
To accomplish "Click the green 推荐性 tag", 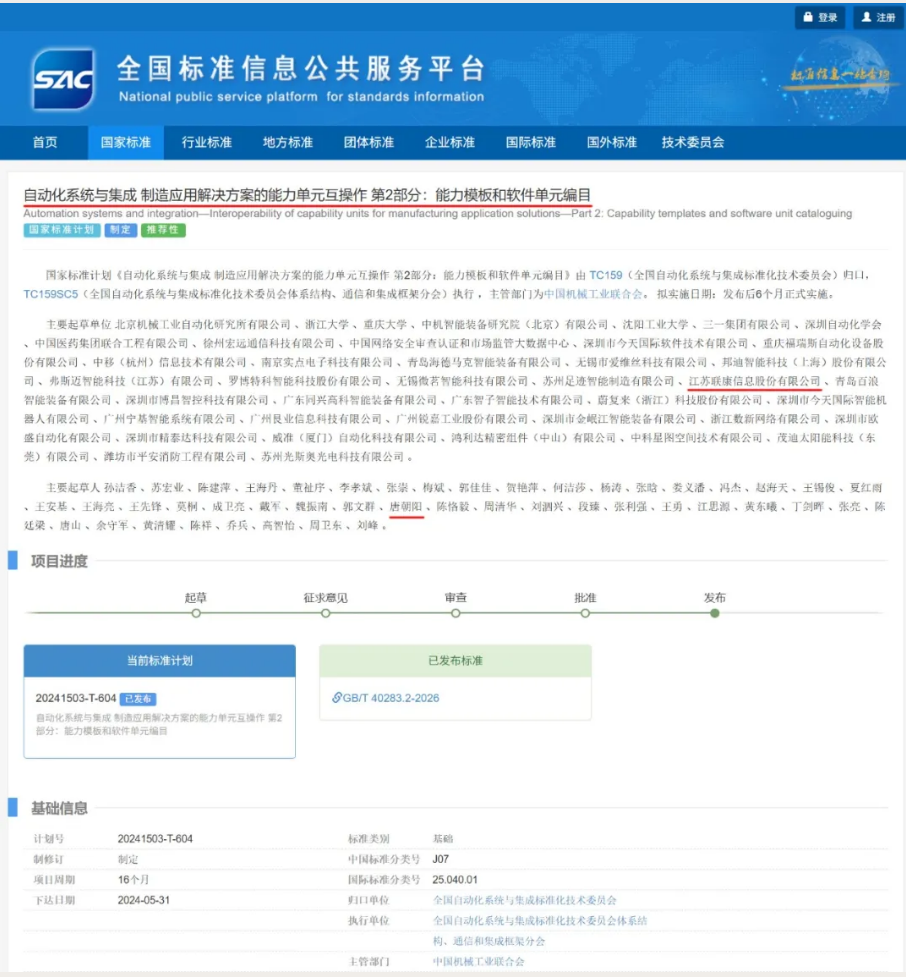I will click(x=163, y=230).
